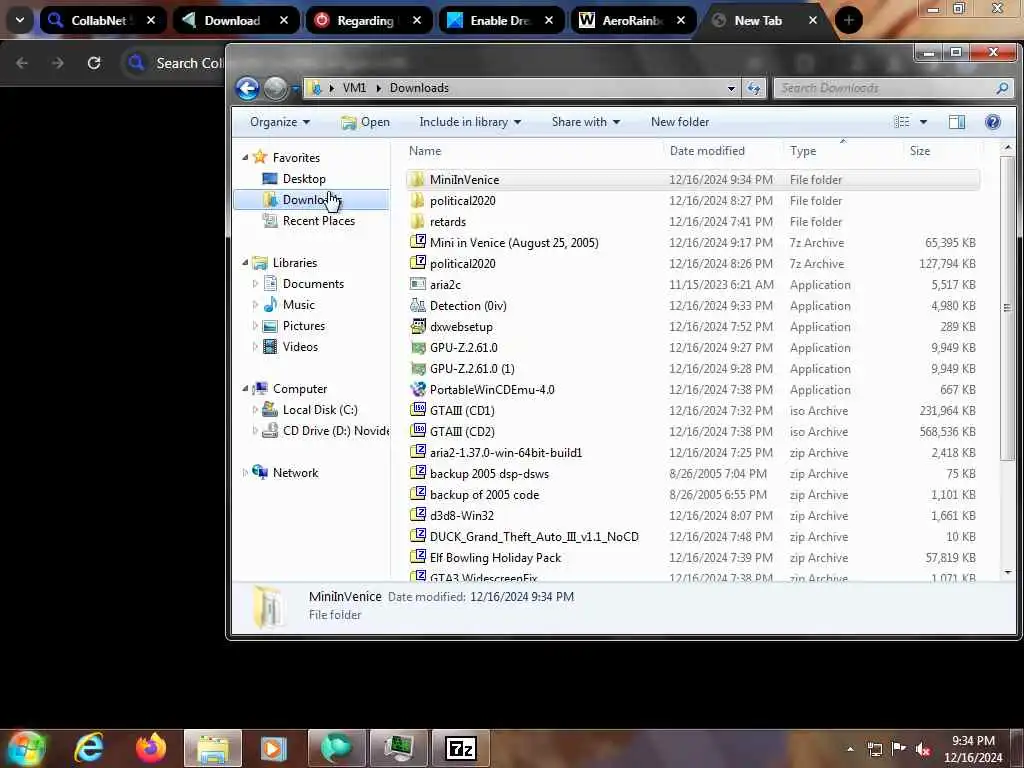Select the political2020 folder icon
Screen dimensions: 1024x768
pos(418,200)
